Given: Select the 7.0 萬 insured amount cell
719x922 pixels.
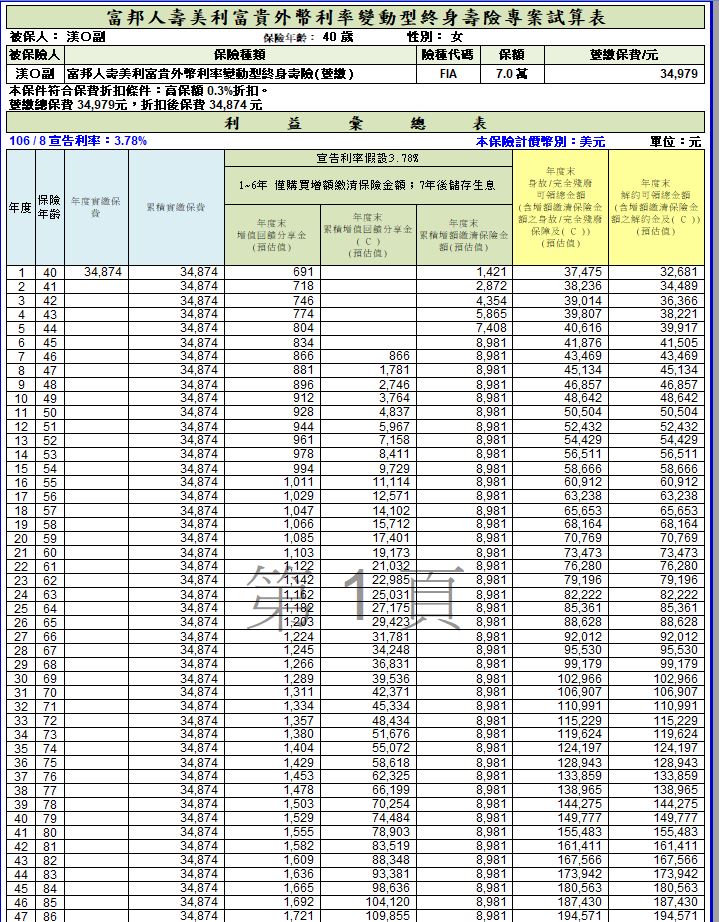Looking at the screenshot, I should [x=511, y=74].
